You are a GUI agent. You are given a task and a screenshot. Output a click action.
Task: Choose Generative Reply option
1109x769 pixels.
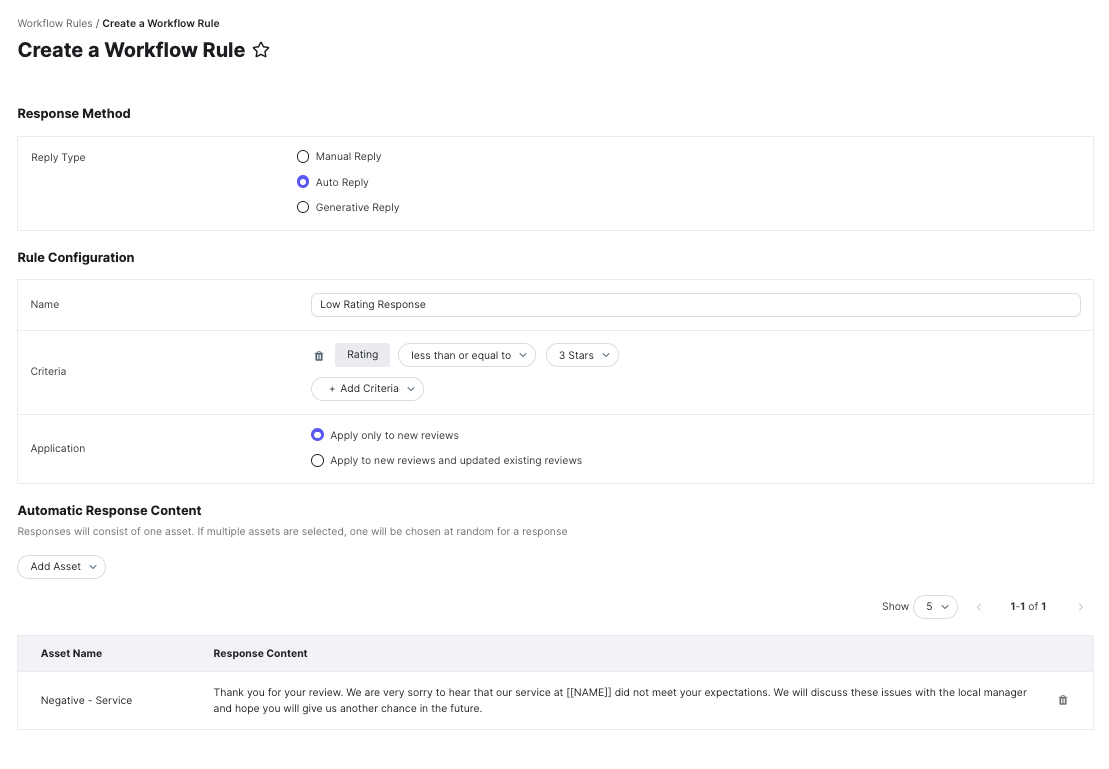pyautogui.click(x=303, y=207)
